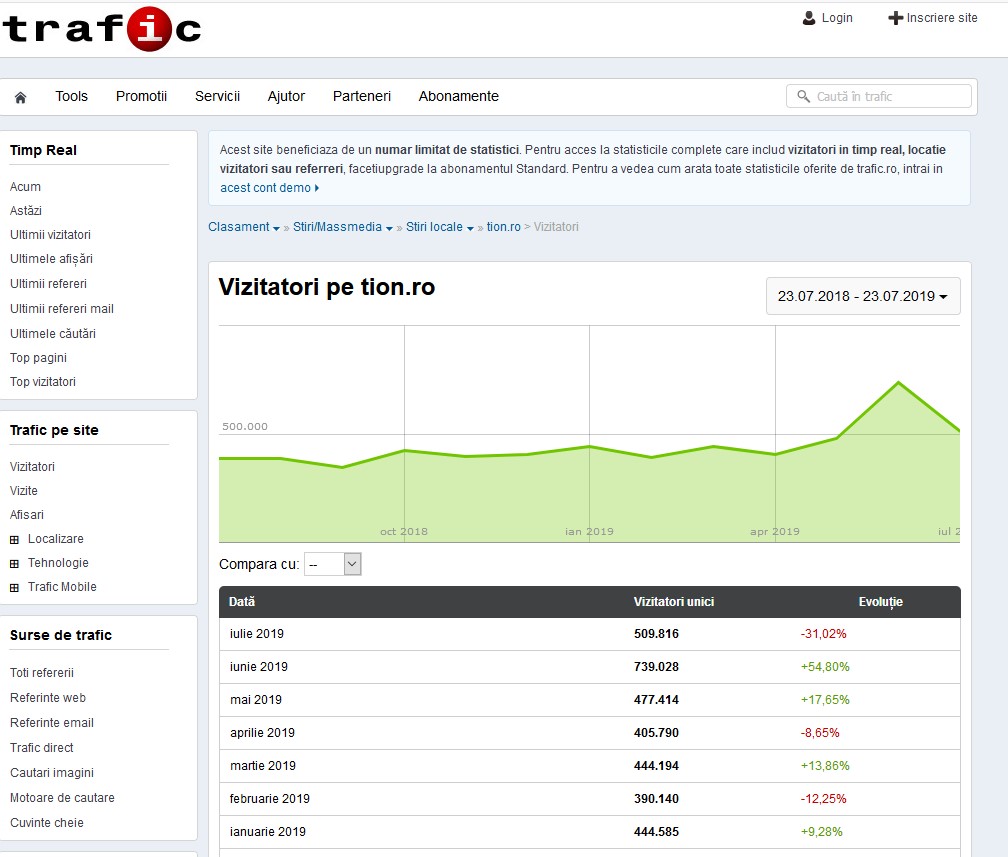1008x857 pixels.
Task: Open the Parteneri menu
Action: (362, 96)
